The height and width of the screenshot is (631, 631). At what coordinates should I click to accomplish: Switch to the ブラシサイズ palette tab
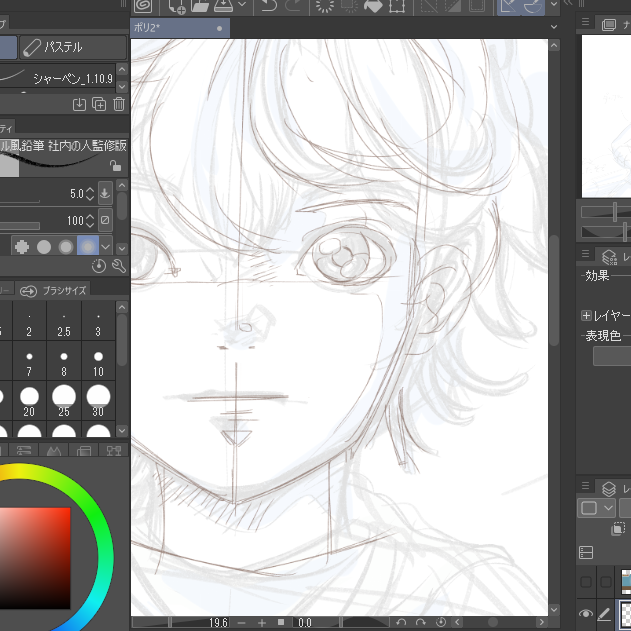[x=54, y=291]
